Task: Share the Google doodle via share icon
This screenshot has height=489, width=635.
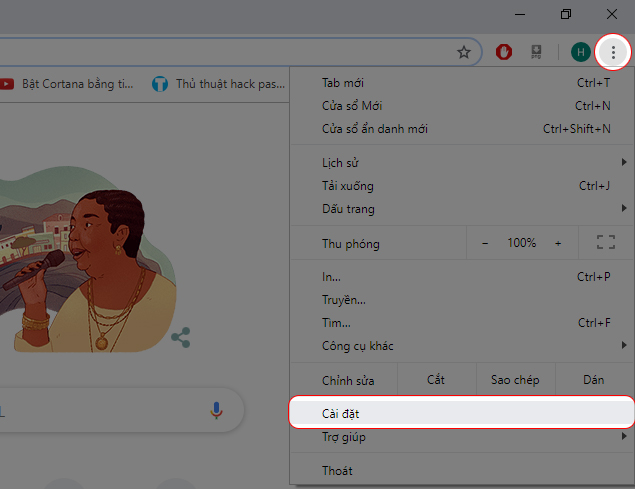Action: (181, 337)
